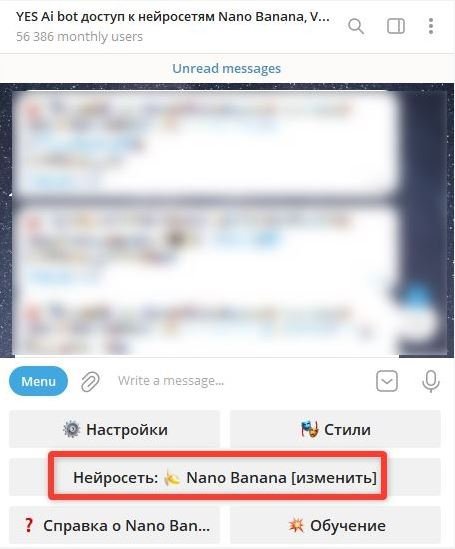Click the YES Ai bot chat title
This screenshot has width=455, height=549.
(173, 17)
